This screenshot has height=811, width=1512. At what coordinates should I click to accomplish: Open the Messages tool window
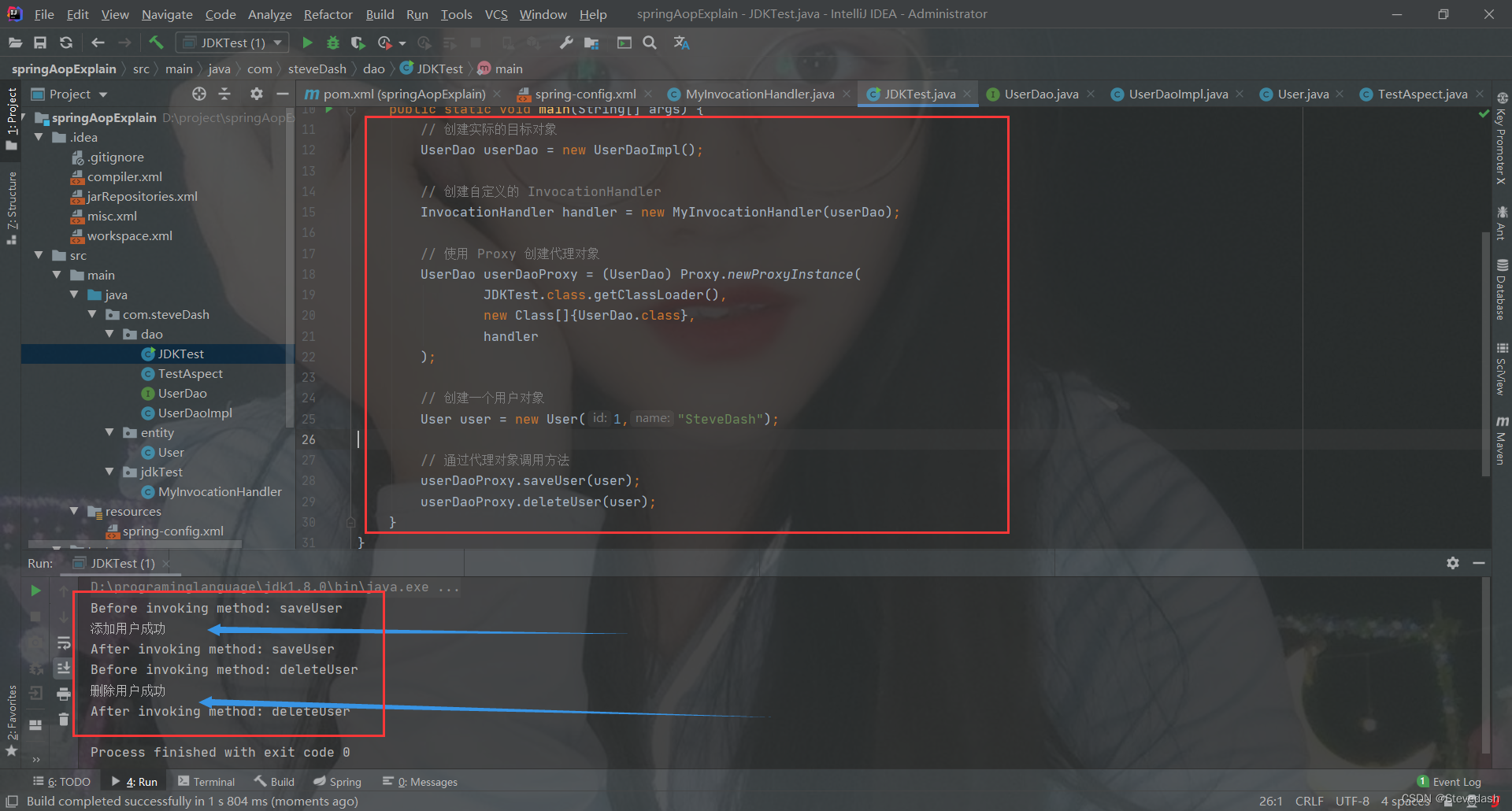pos(420,782)
